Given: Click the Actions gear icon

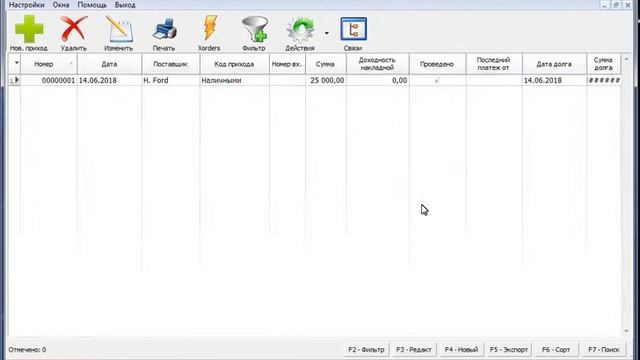Looking at the screenshot, I should point(300,29).
